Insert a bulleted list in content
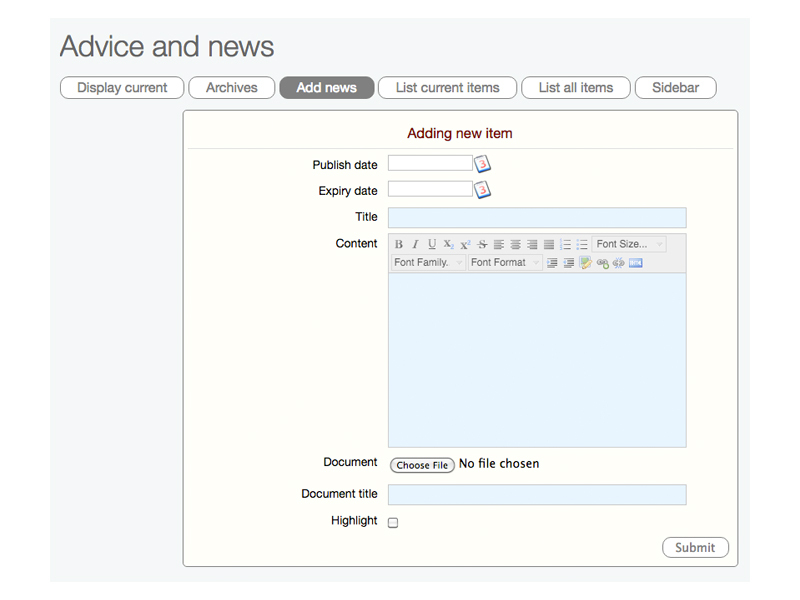The image size is (800, 600). [582, 244]
